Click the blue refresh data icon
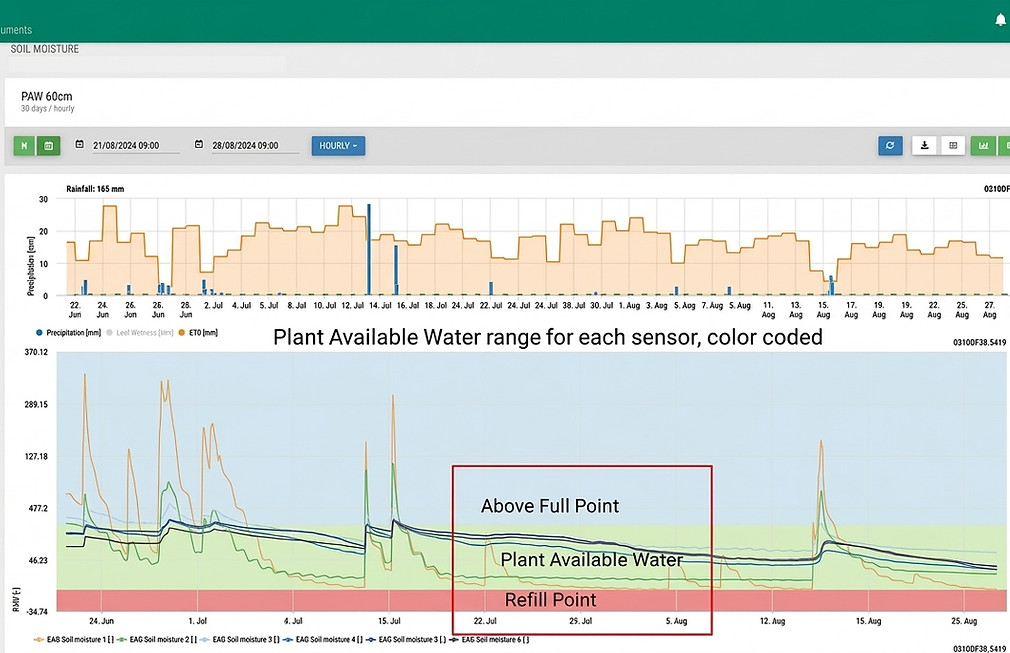This screenshot has width=1010, height=653. point(890,146)
